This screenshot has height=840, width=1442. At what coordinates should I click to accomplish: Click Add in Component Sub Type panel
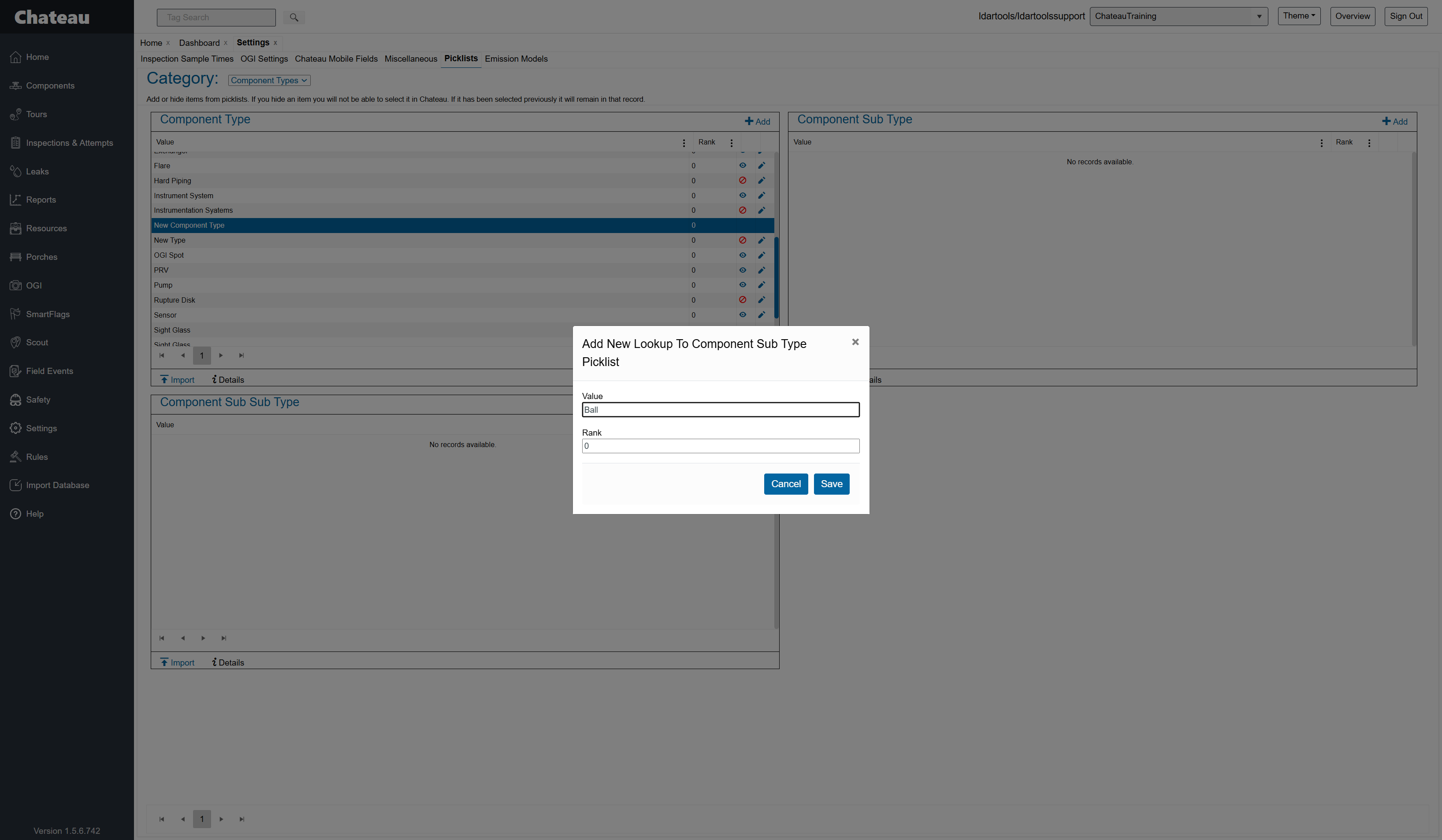pyautogui.click(x=1394, y=121)
